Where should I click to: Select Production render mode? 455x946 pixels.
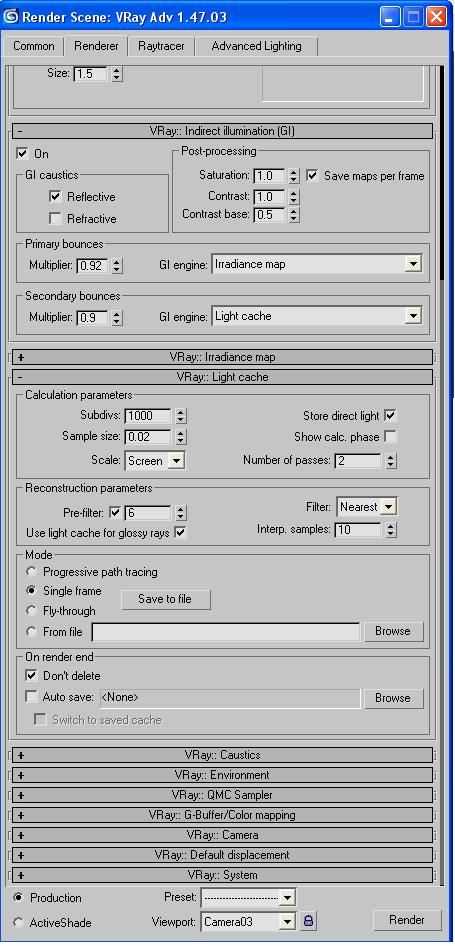point(18,897)
